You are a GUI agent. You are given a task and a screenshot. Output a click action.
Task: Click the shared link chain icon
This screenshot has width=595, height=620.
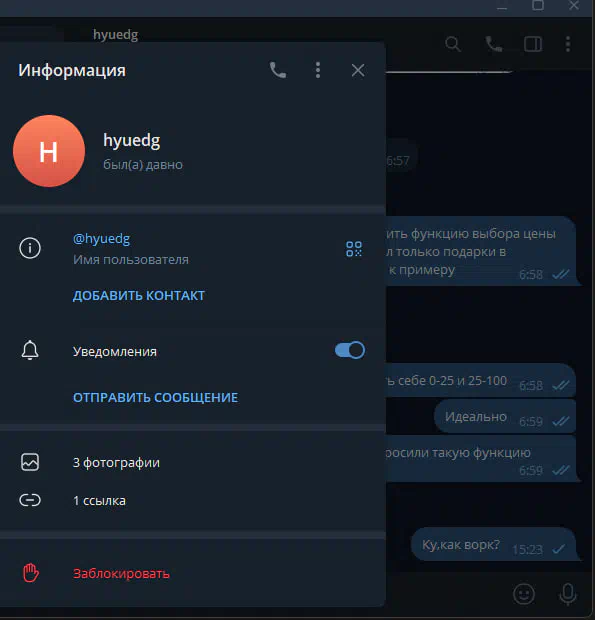click(x=30, y=500)
